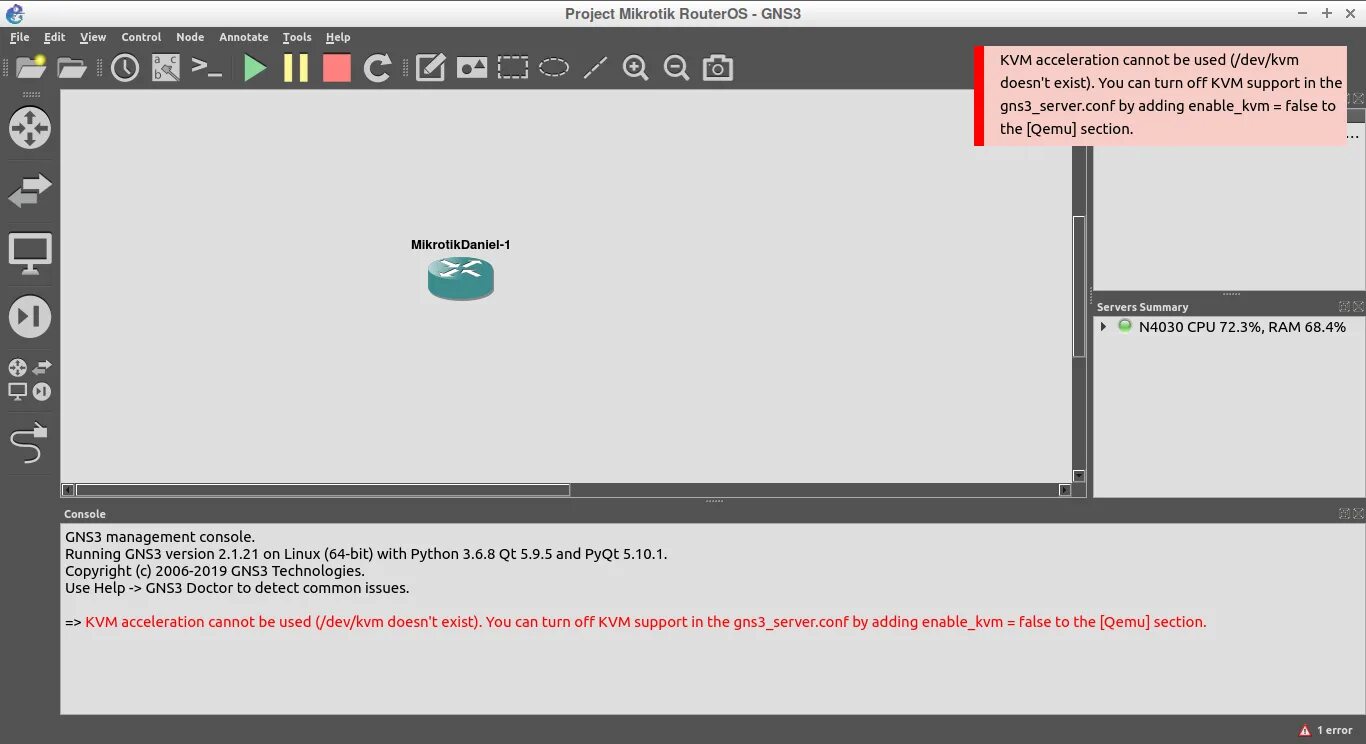Float the Servers Summary panel
This screenshot has height=744, width=1366.
pos(1344,306)
